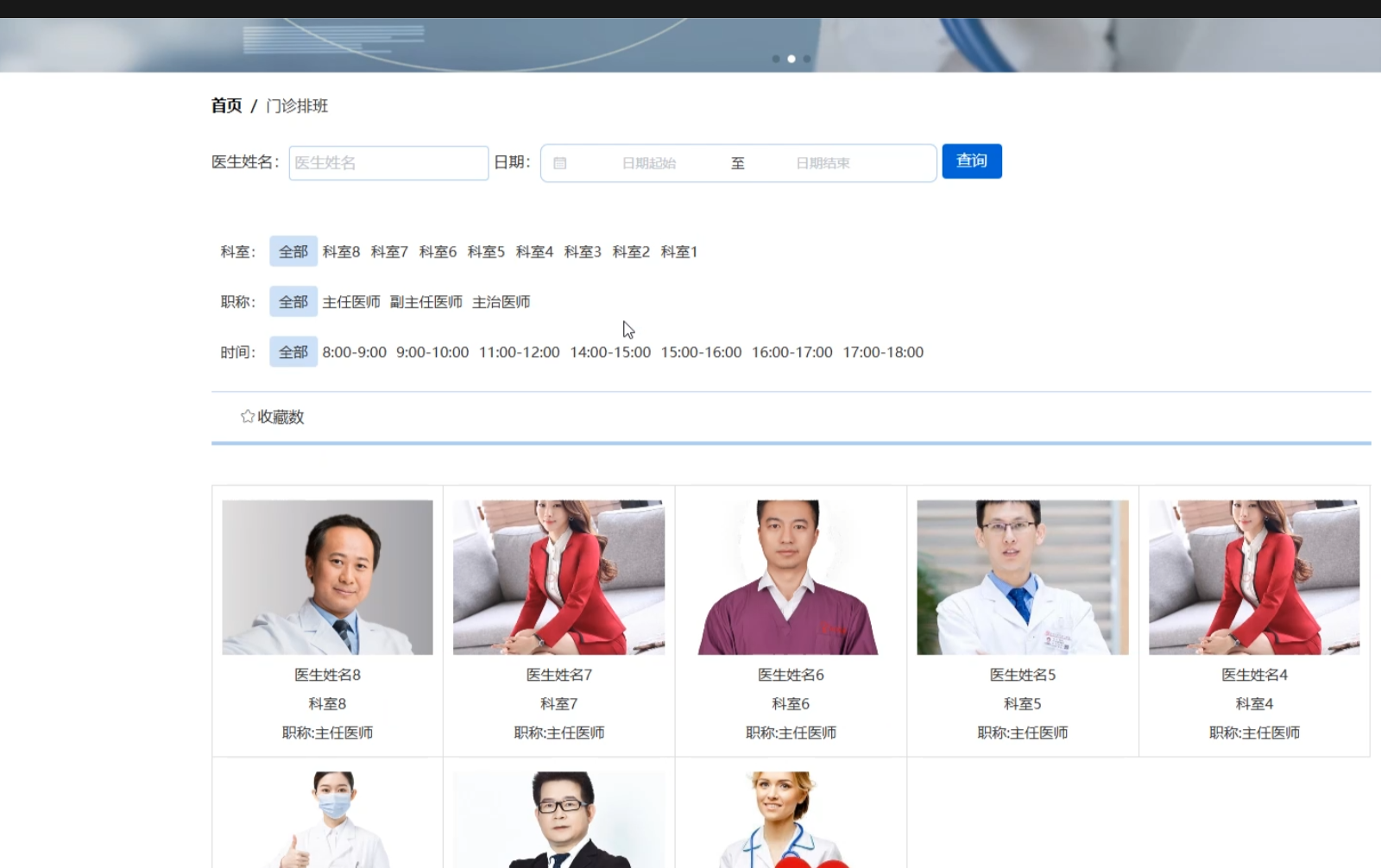This screenshot has width=1381, height=868.
Task: Filter by 主任医师 title
Action: [x=350, y=302]
